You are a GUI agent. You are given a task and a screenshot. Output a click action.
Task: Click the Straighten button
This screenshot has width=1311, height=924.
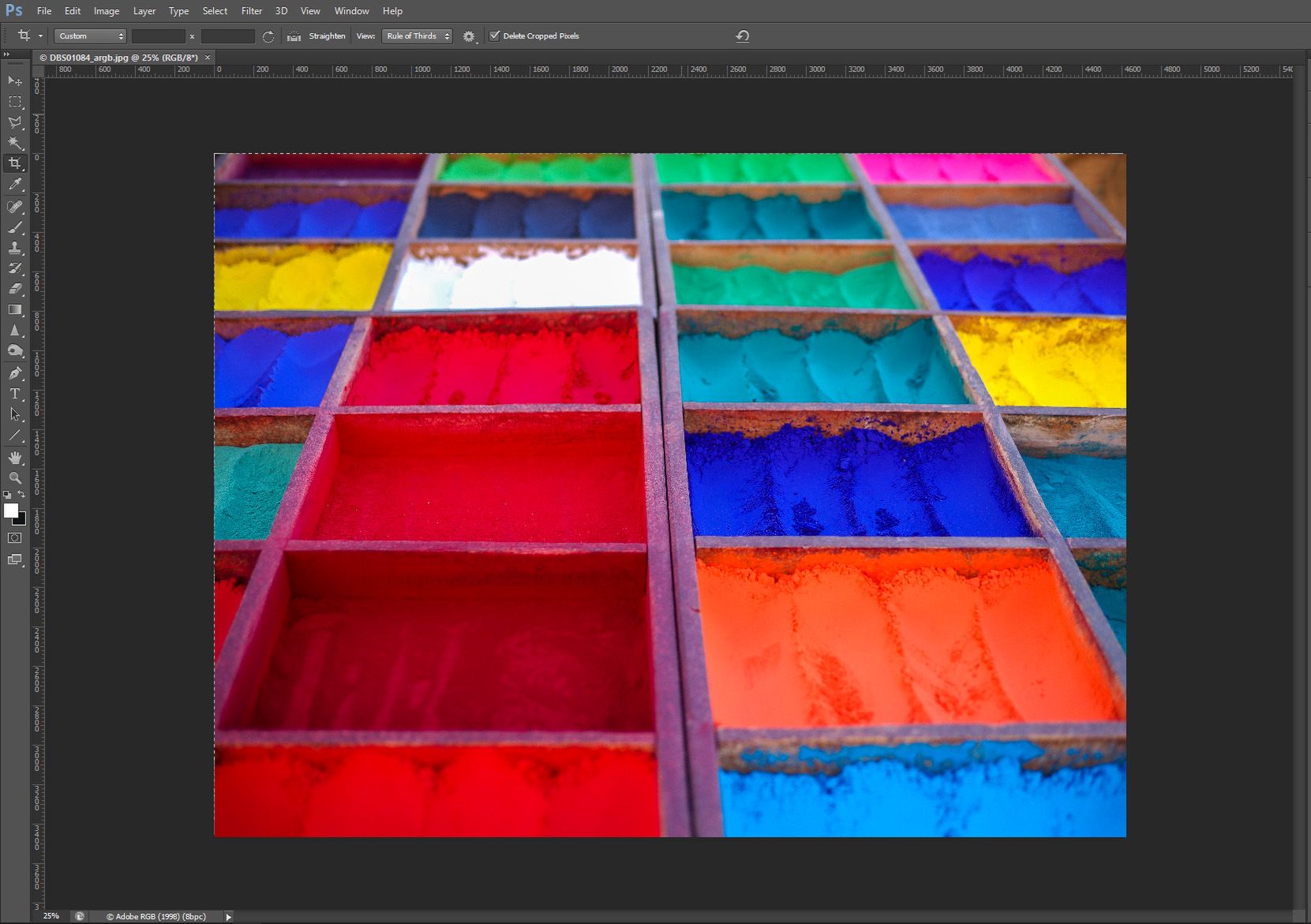(x=317, y=36)
